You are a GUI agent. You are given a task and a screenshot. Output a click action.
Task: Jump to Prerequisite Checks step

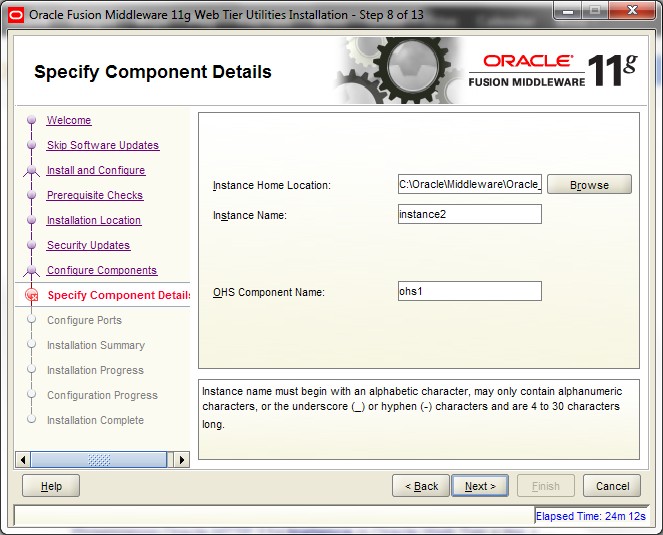[95, 195]
